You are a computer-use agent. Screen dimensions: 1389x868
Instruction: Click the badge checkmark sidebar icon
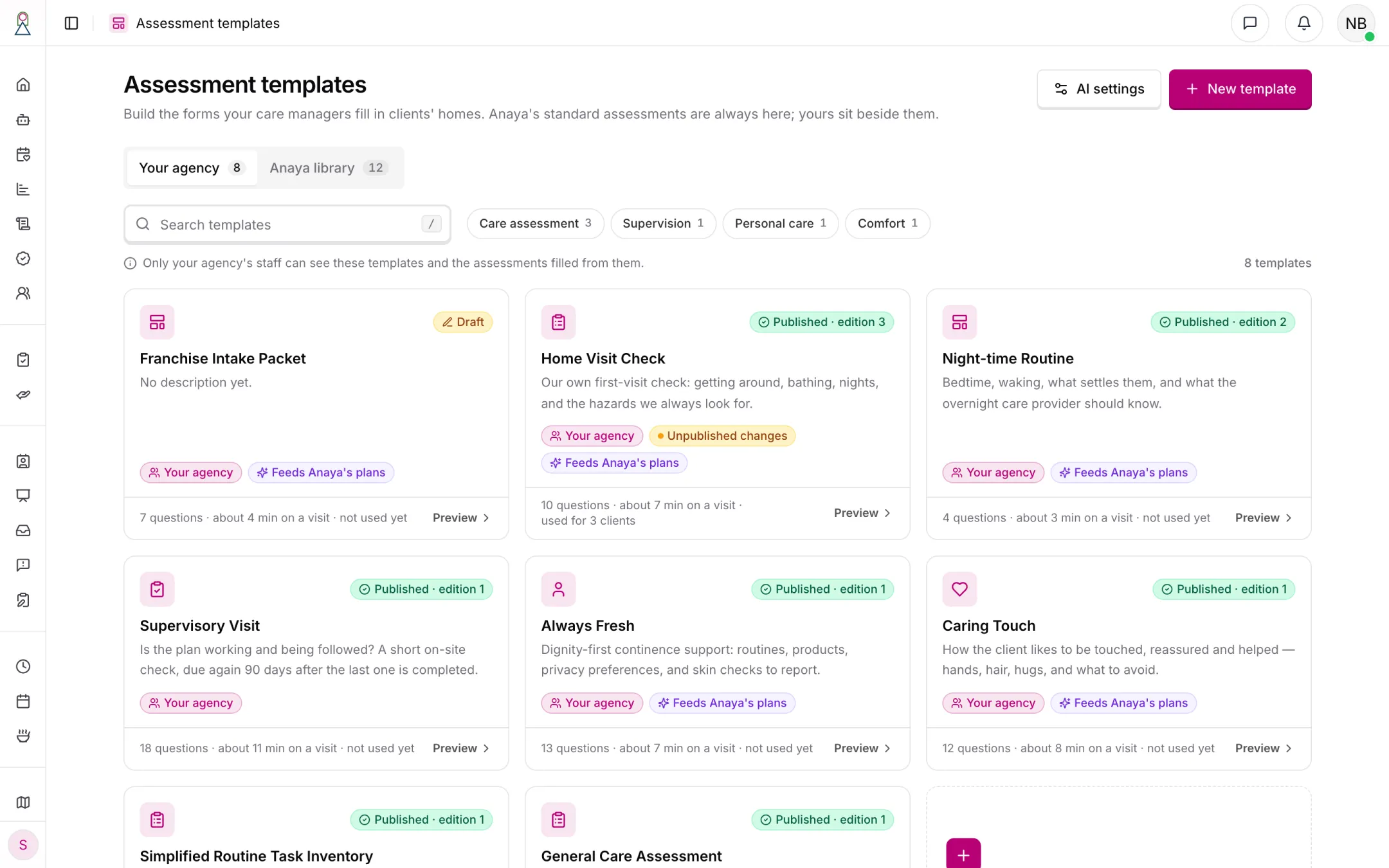(23, 258)
